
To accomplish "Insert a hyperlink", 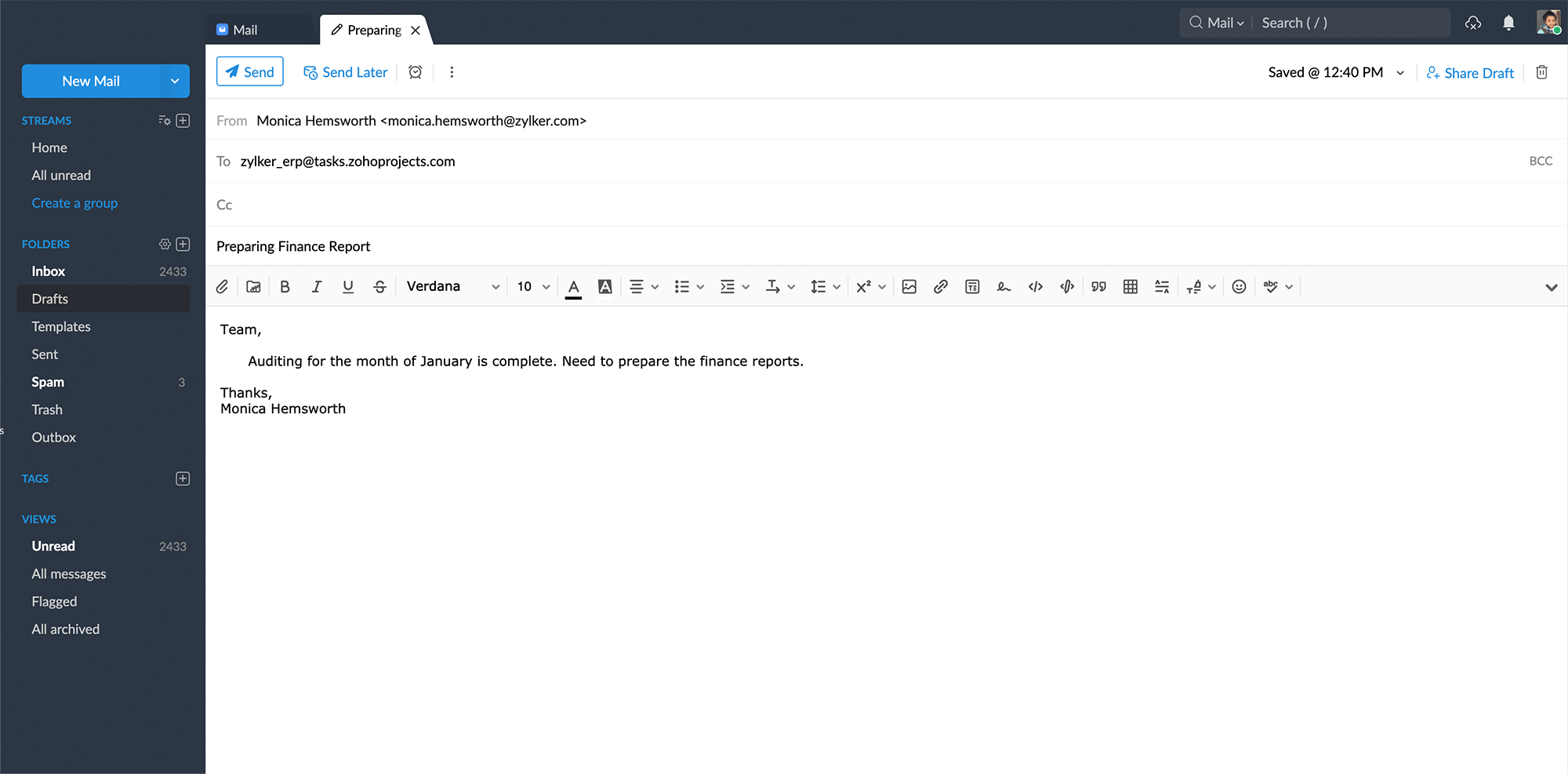I will click(x=941, y=287).
